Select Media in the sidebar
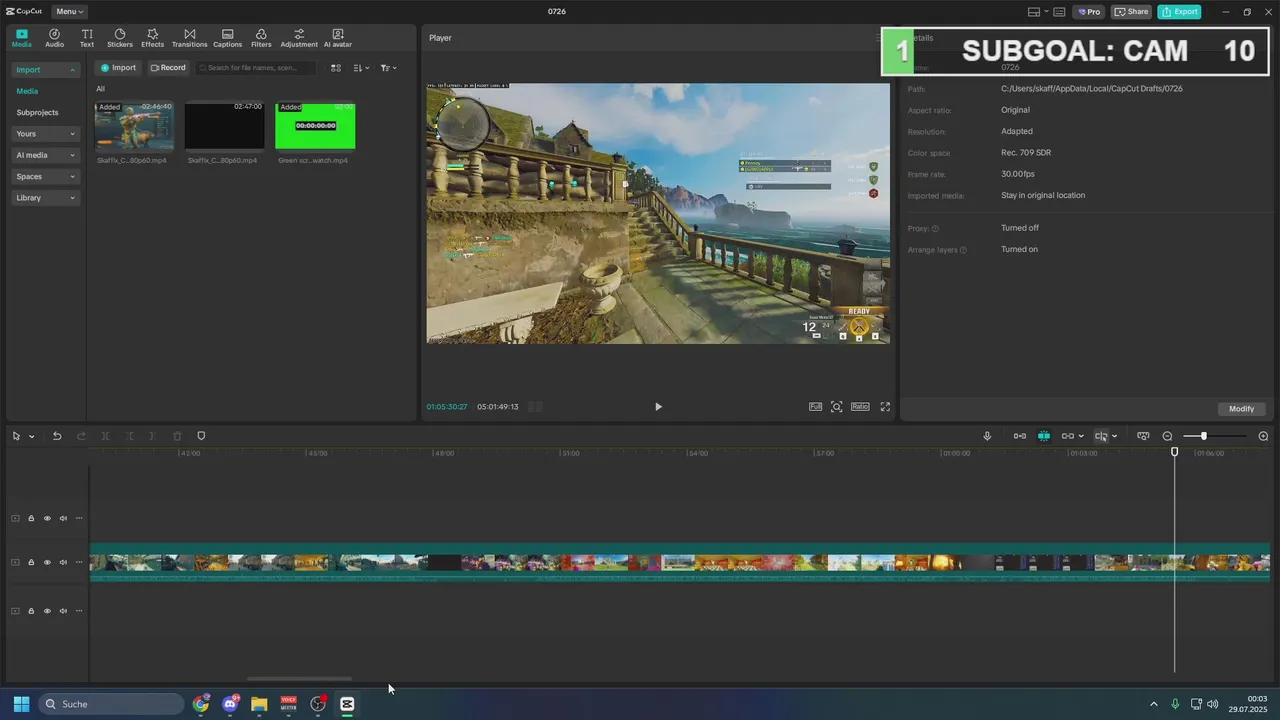Image resolution: width=1280 pixels, height=720 pixels. pos(27,91)
